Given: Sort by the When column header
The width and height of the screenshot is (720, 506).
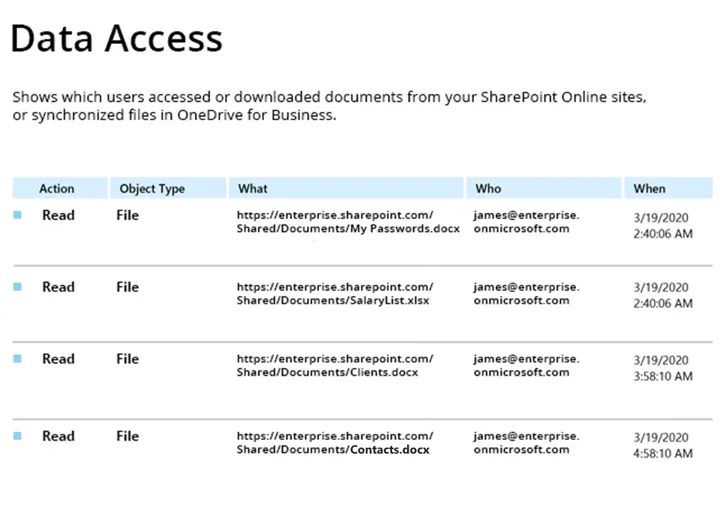Looking at the screenshot, I should click(649, 188).
